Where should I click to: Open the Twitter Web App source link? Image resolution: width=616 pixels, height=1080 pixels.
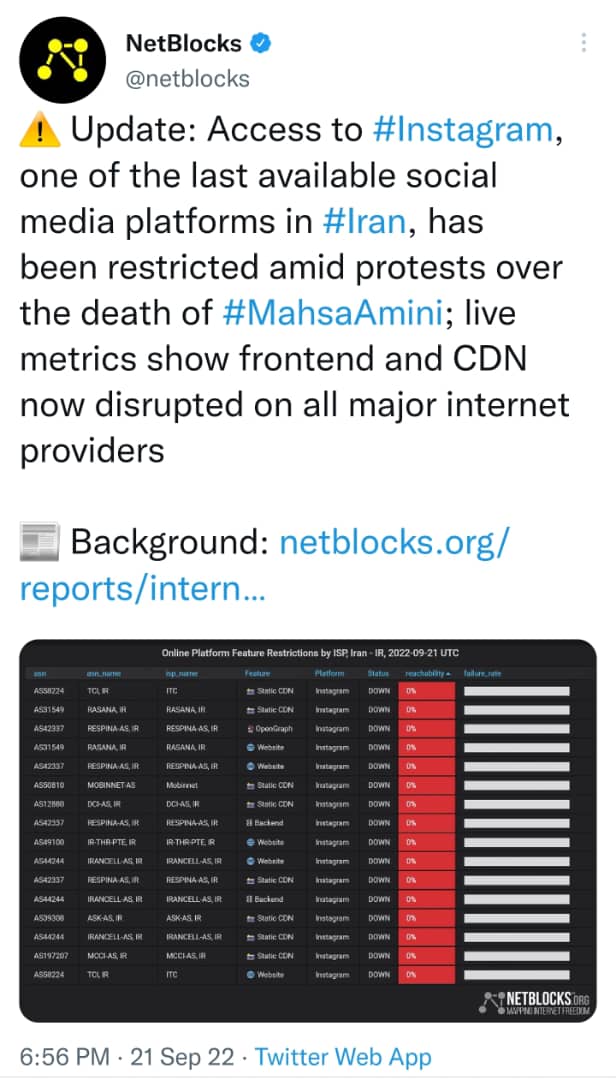click(x=343, y=1057)
